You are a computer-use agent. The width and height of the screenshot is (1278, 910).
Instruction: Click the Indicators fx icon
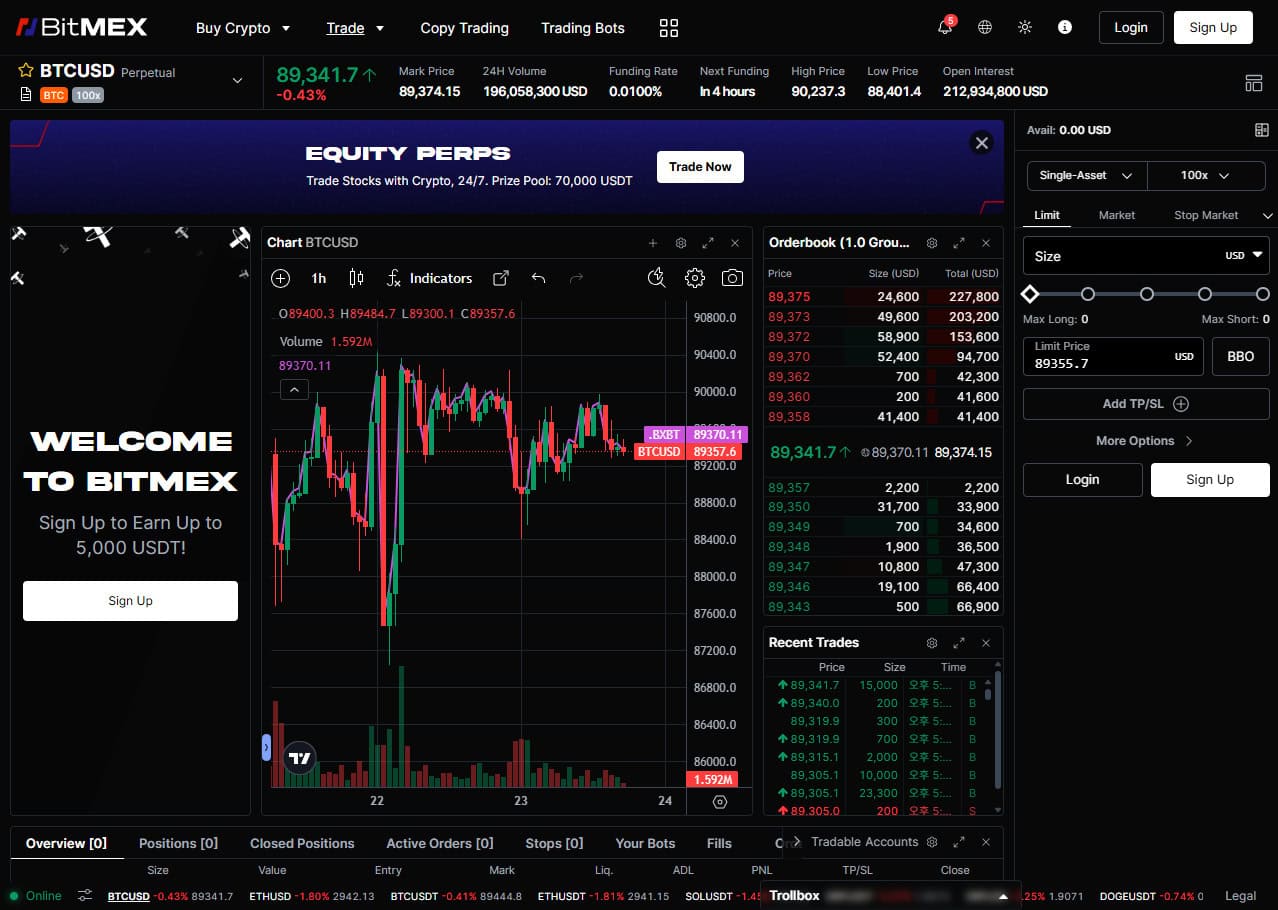click(x=392, y=278)
